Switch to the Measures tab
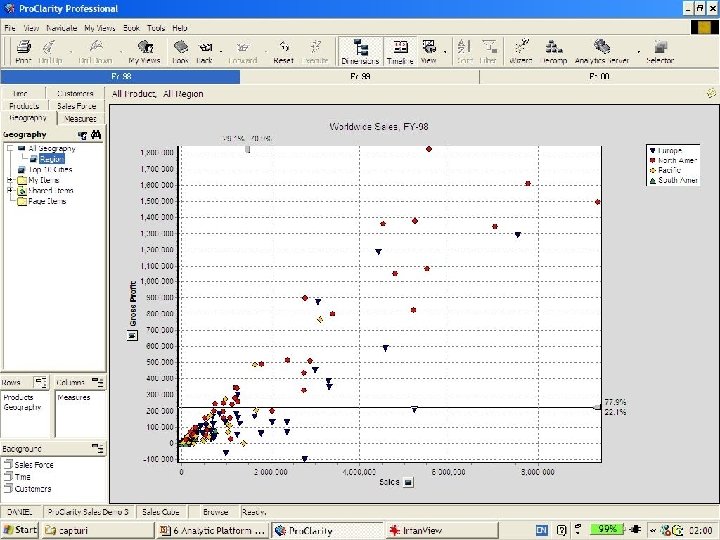720x540 pixels. (80, 119)
